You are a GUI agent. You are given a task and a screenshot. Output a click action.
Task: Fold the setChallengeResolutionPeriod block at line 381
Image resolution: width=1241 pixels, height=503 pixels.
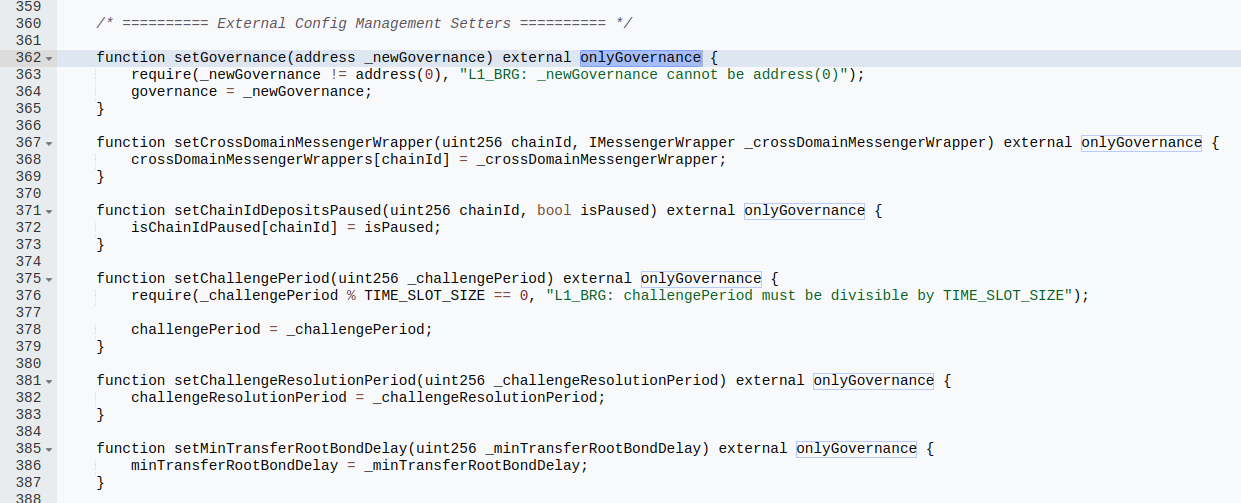pos(49,382)
